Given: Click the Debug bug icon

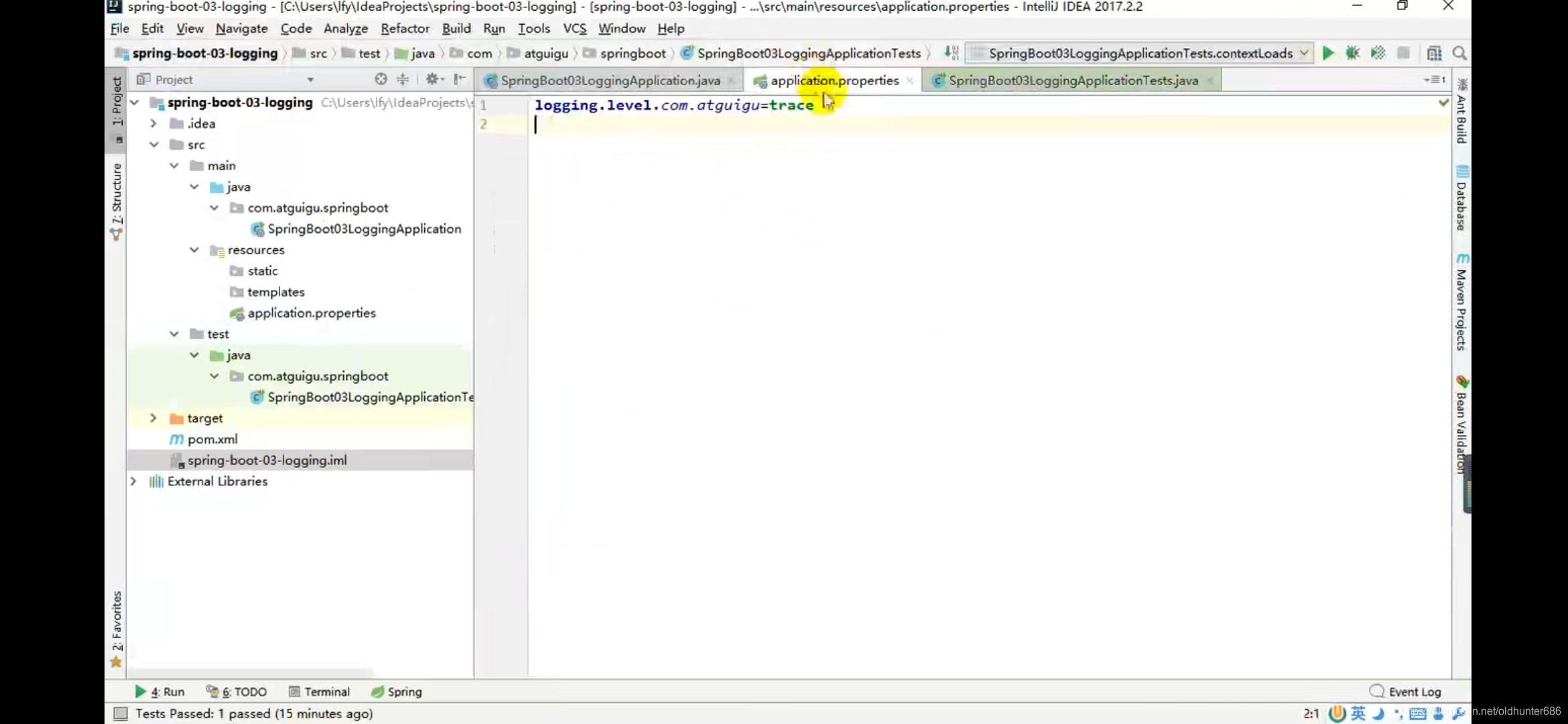Looking at the screenshot, I should [1352, 53].
